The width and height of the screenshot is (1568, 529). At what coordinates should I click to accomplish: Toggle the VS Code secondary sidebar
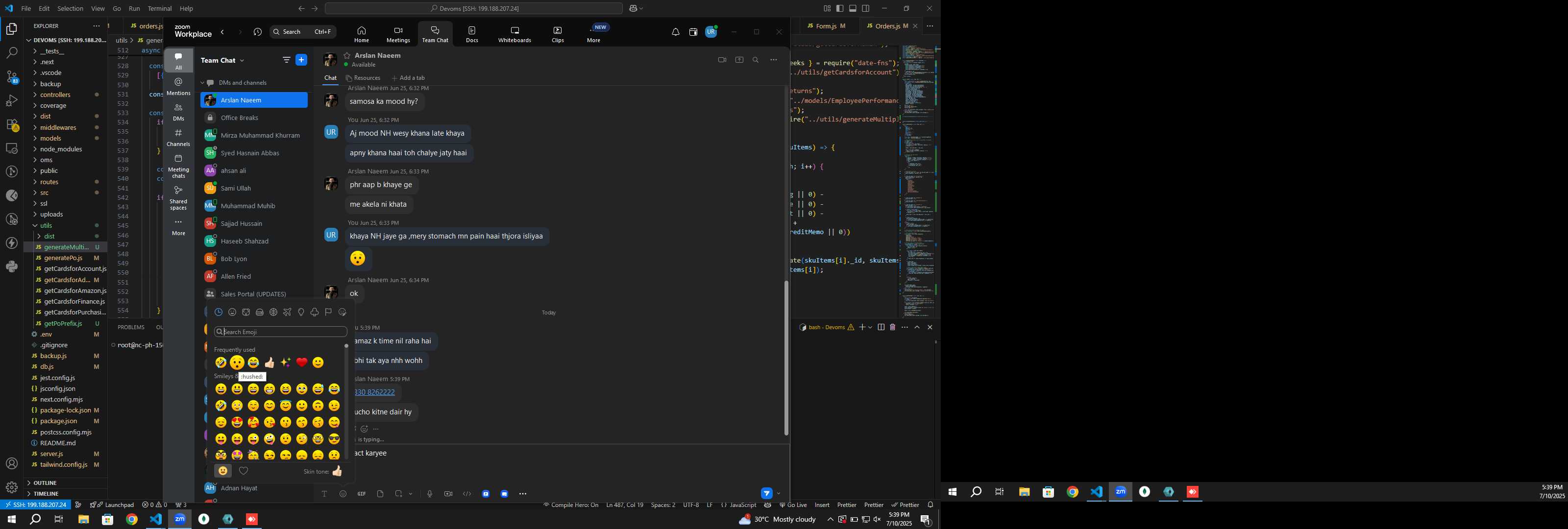coord(865,8)
